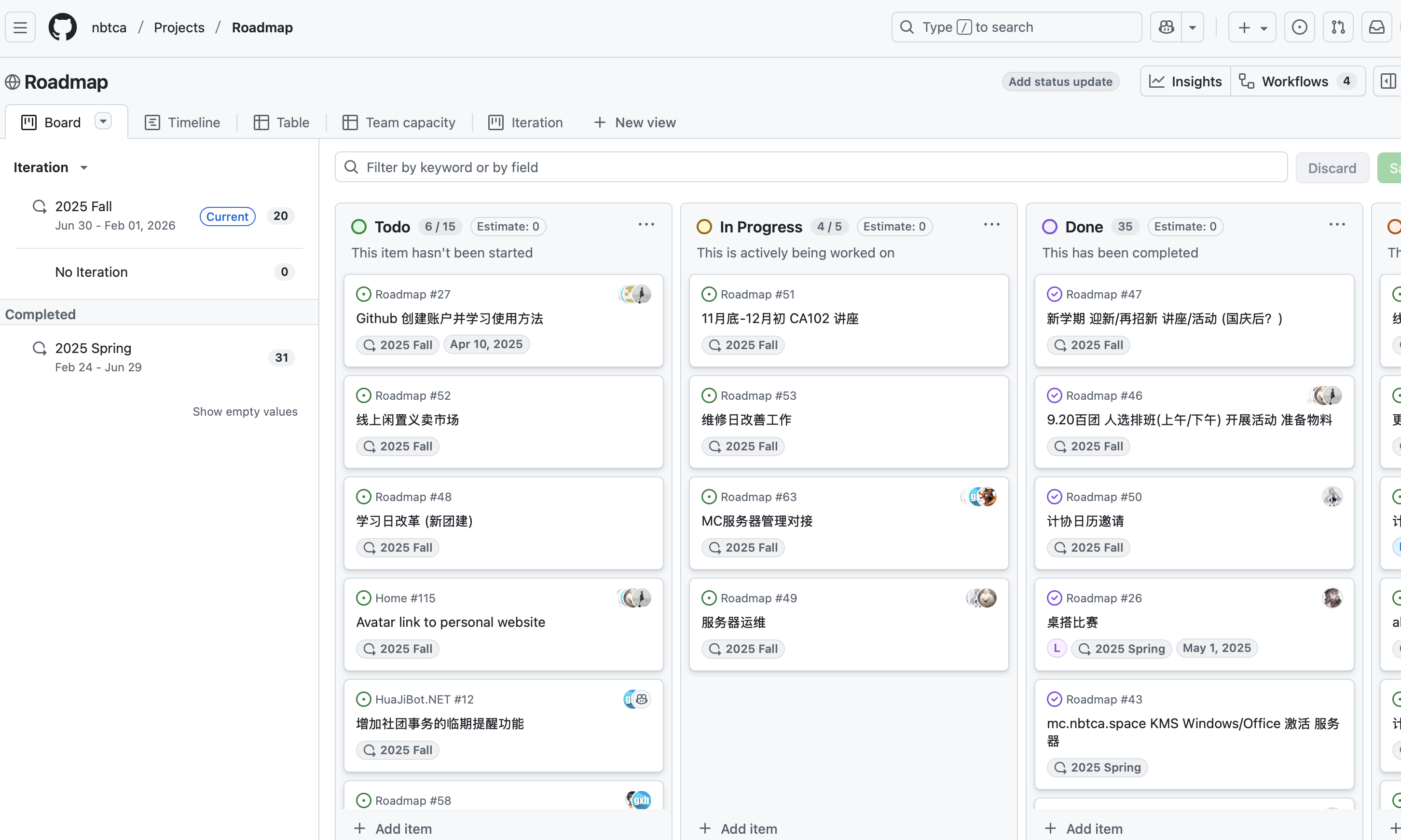This screenshot has width=1401, height=840.
Task: Focus the Filter by keyword field
Action: [810, 167]
